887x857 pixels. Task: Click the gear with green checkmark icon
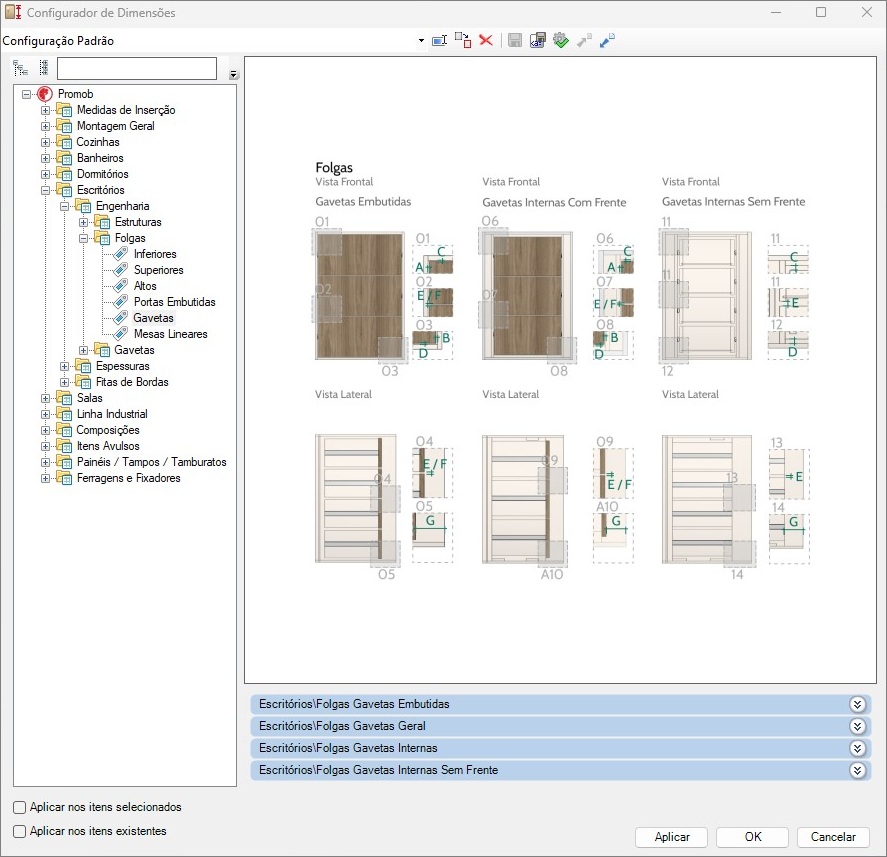pos(561,40)
